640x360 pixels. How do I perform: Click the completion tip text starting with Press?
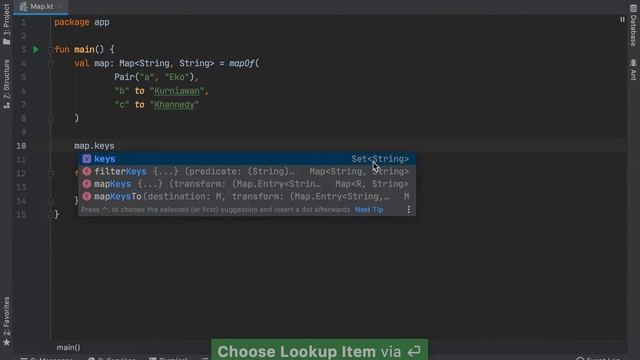pyautogui.click(x=216, y=209)
